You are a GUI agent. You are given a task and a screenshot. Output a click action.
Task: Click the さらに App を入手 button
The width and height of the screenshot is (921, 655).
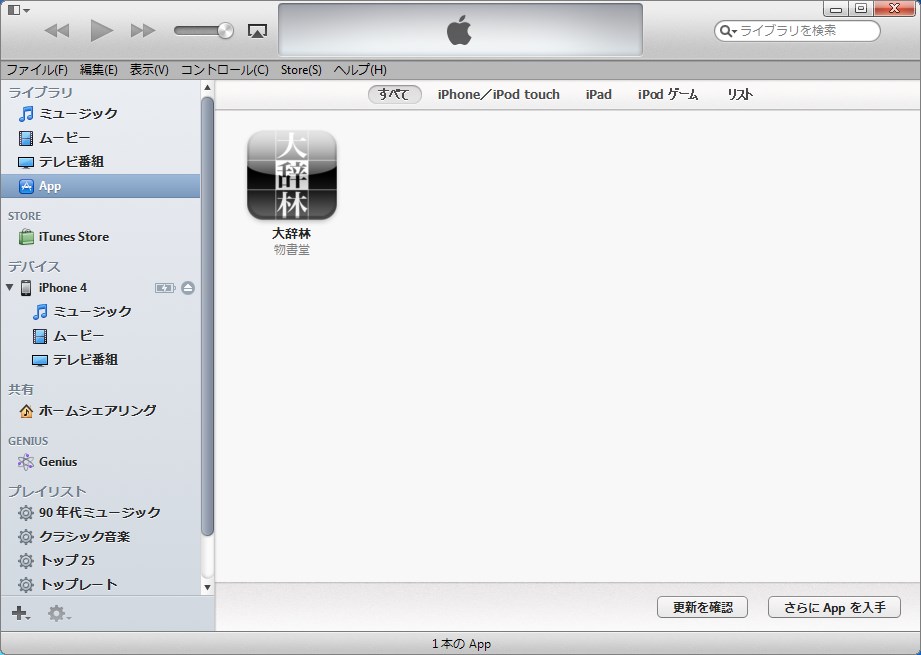tap(834, 607)
